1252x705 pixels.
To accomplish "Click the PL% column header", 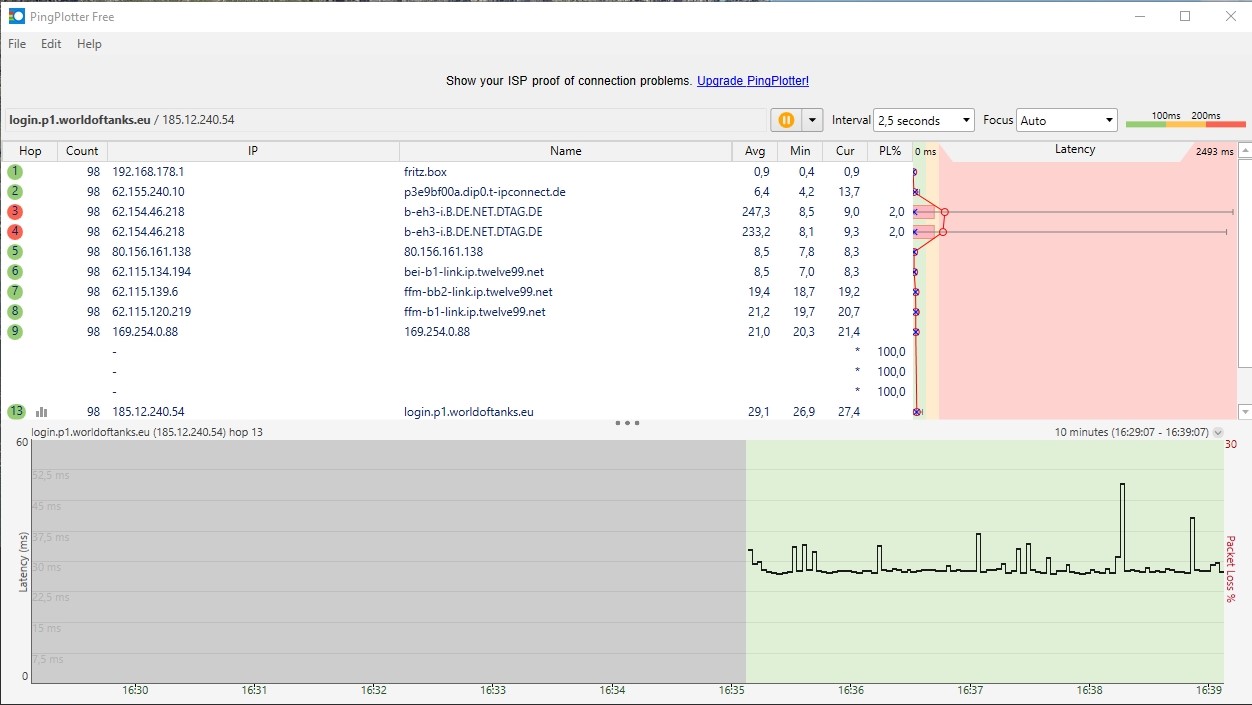I will 890,151.
